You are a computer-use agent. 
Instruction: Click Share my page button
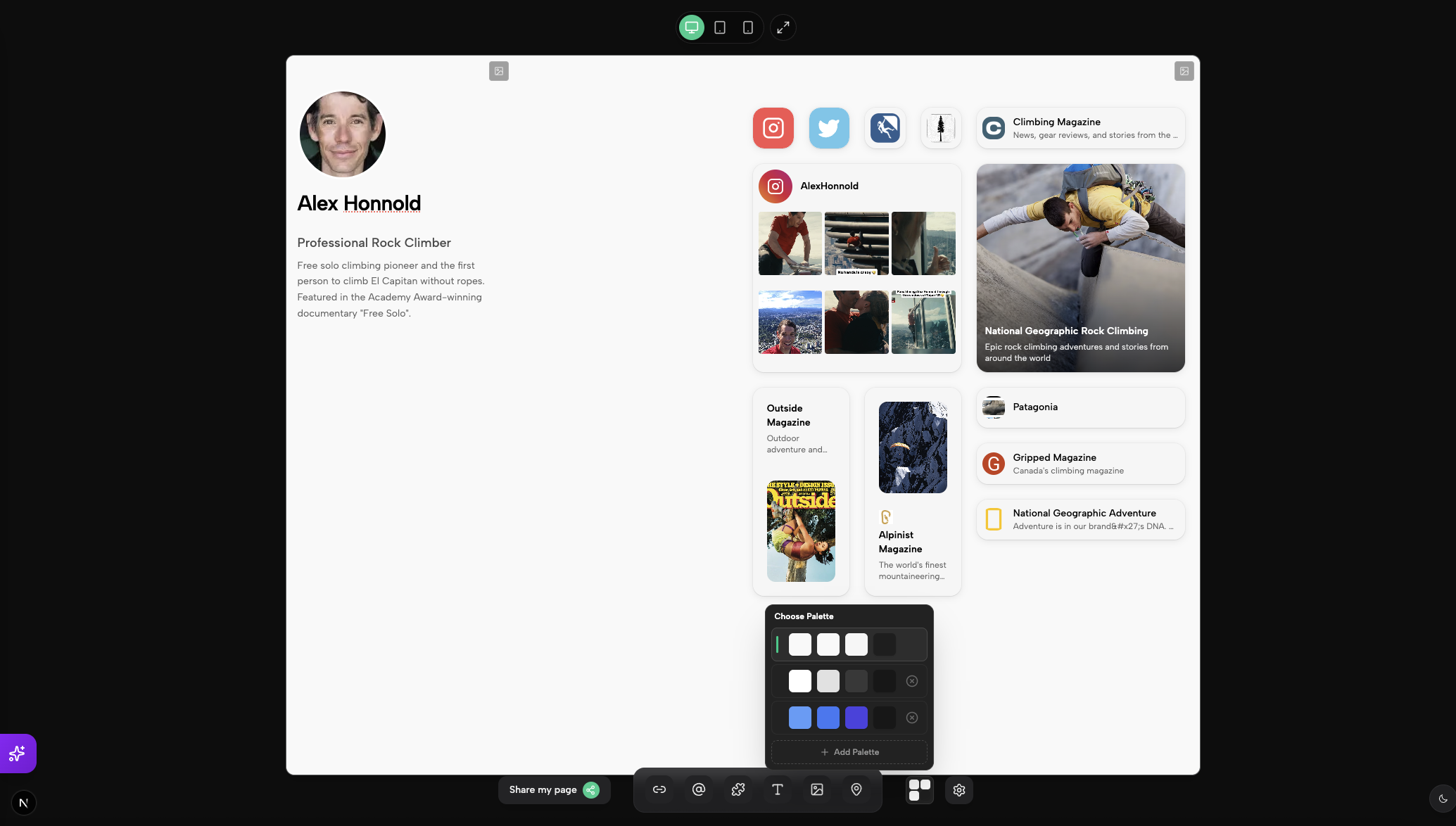point(554,789)
